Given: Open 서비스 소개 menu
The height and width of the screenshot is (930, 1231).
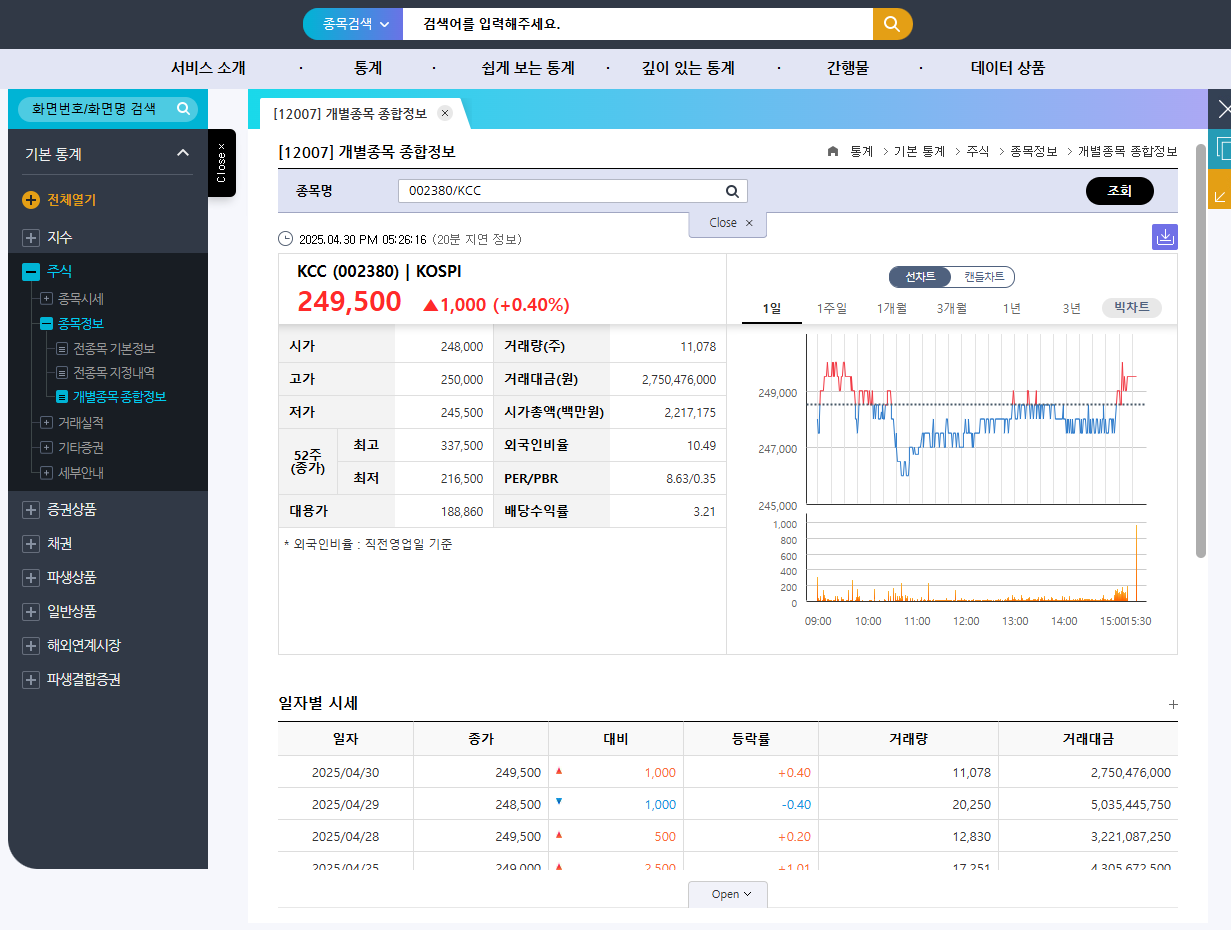Looking at the screenshot, I should (x=208, y=68).
